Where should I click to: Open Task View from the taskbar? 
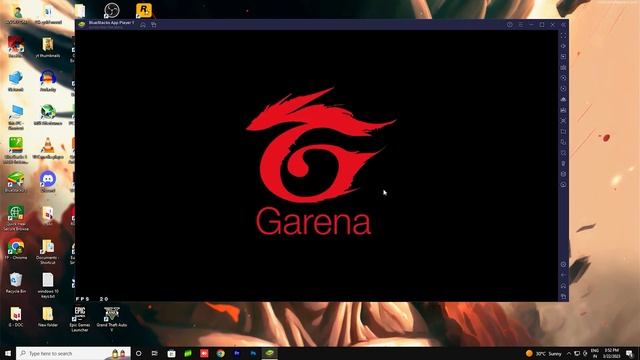(x=154, y=353)
